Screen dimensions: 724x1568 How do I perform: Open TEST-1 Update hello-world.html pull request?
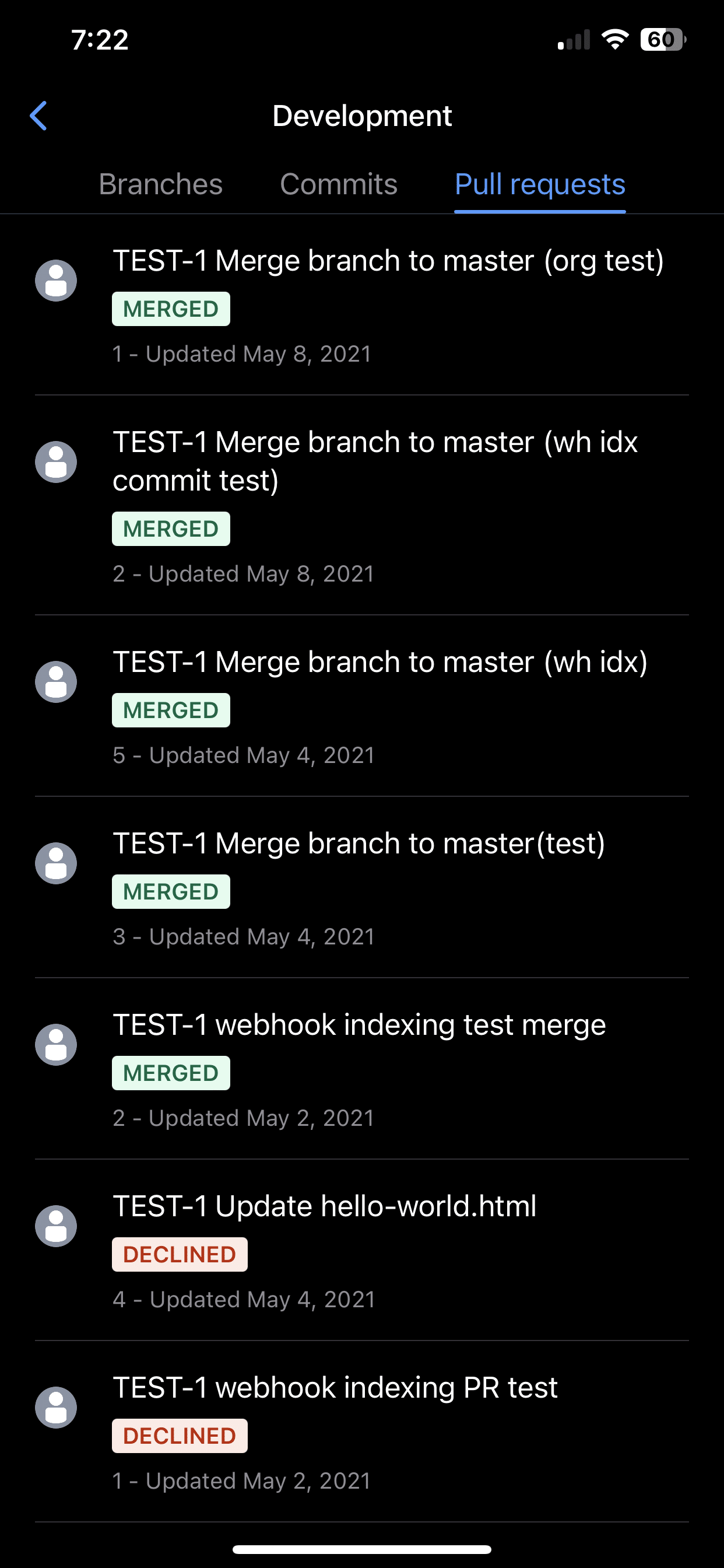[x=362, y=1250]
